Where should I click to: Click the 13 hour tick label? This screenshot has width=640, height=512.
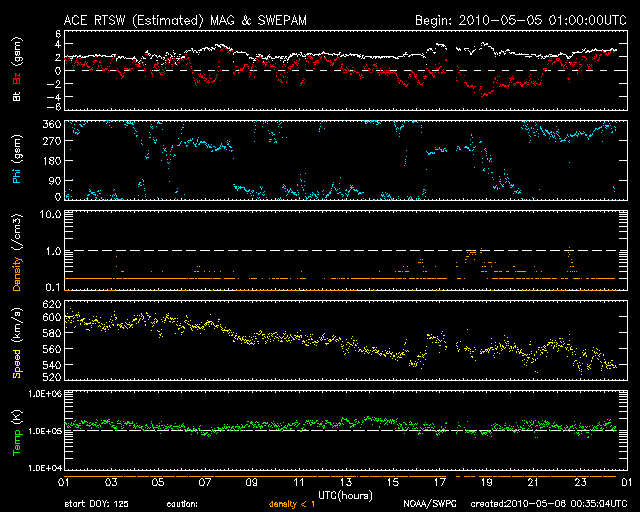[345, 483]
